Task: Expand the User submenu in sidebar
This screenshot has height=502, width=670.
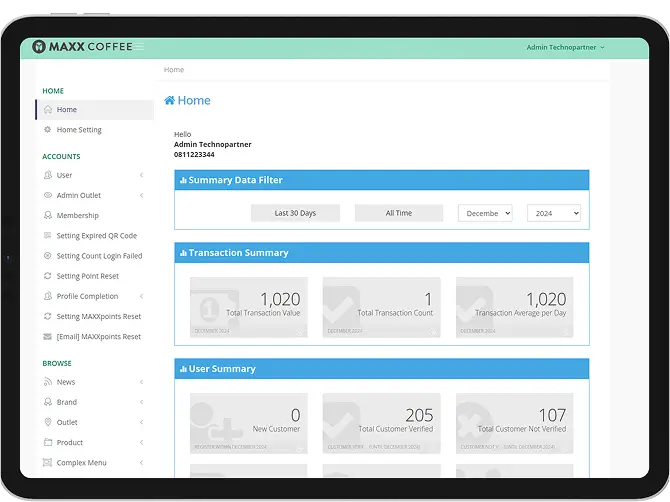Action: point(141,176)
